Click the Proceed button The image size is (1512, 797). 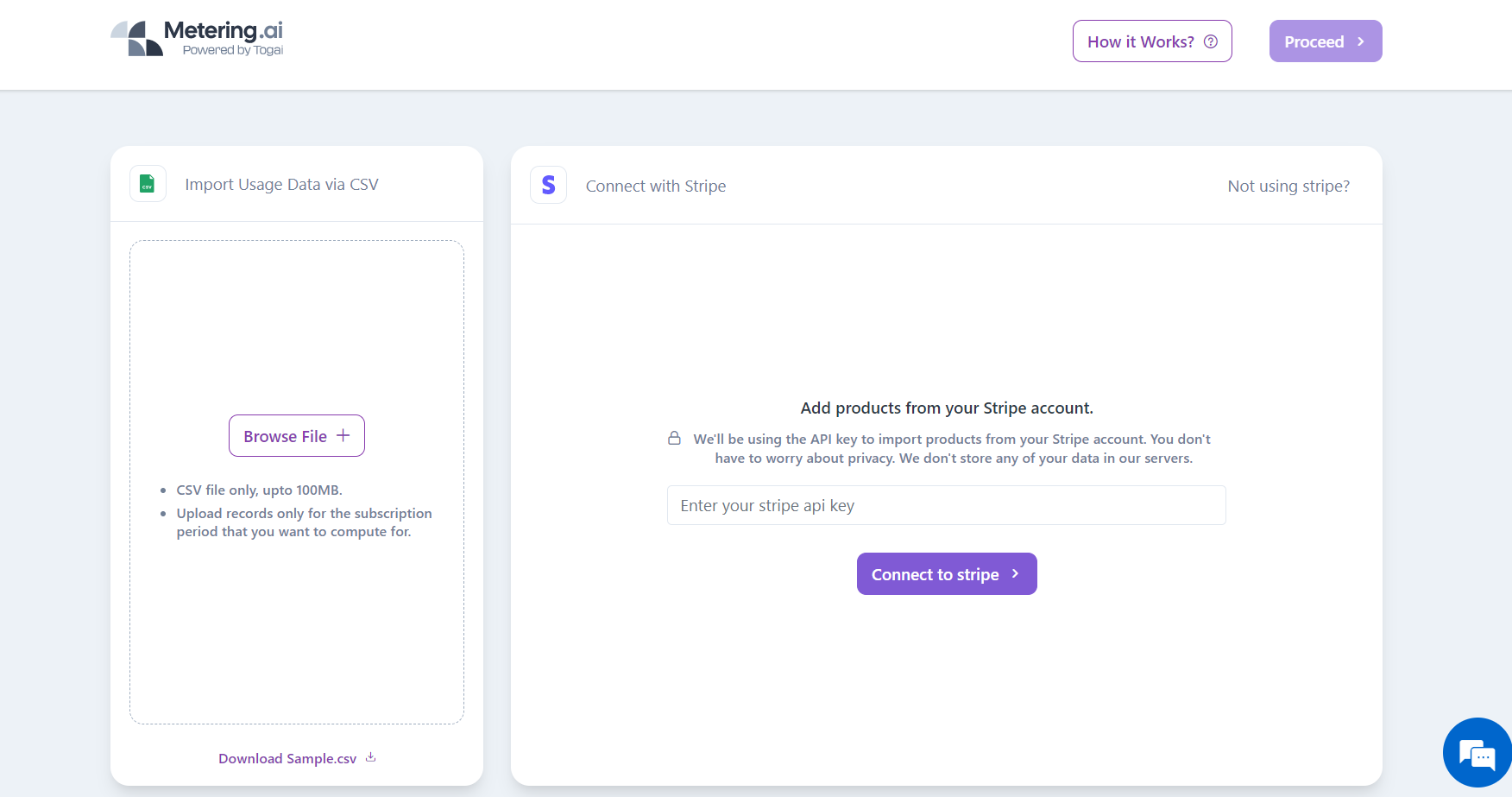click(x=1326, y=41)
